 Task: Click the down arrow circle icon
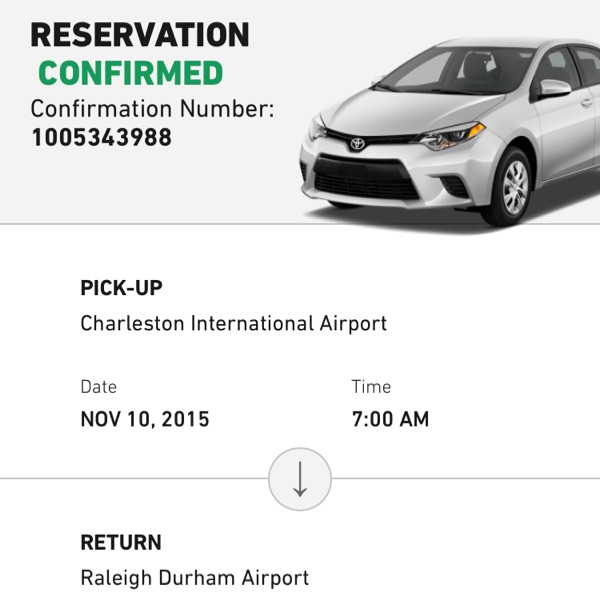click(300, 479)
